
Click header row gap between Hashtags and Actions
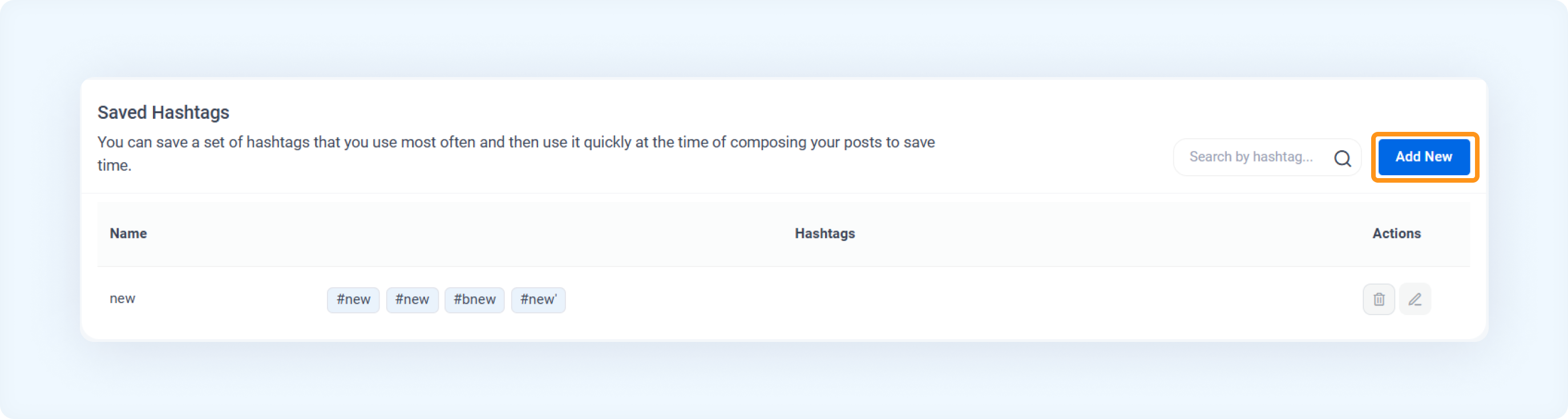point(1114,234)
